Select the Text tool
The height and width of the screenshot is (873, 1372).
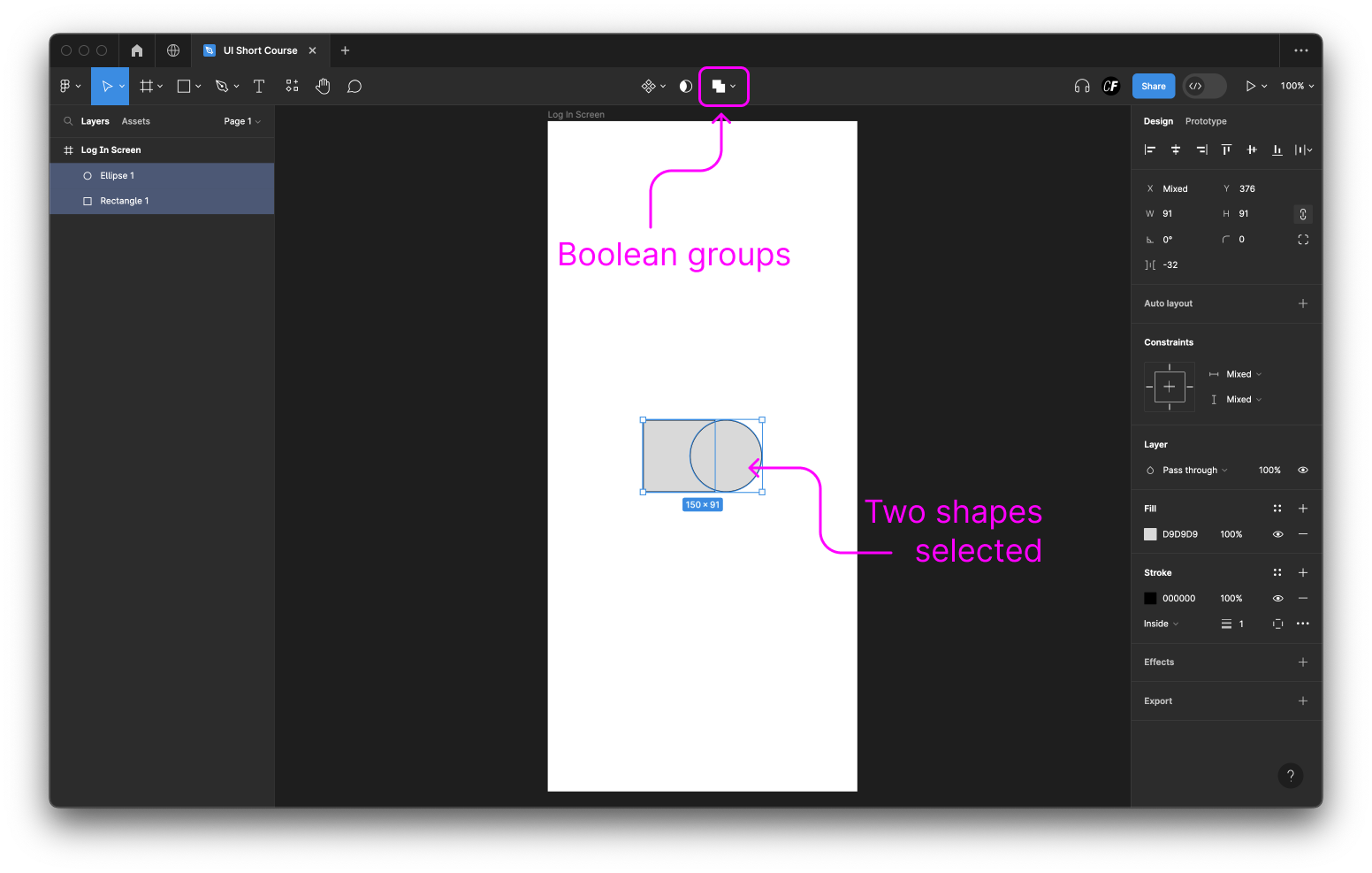click(259, 86)
